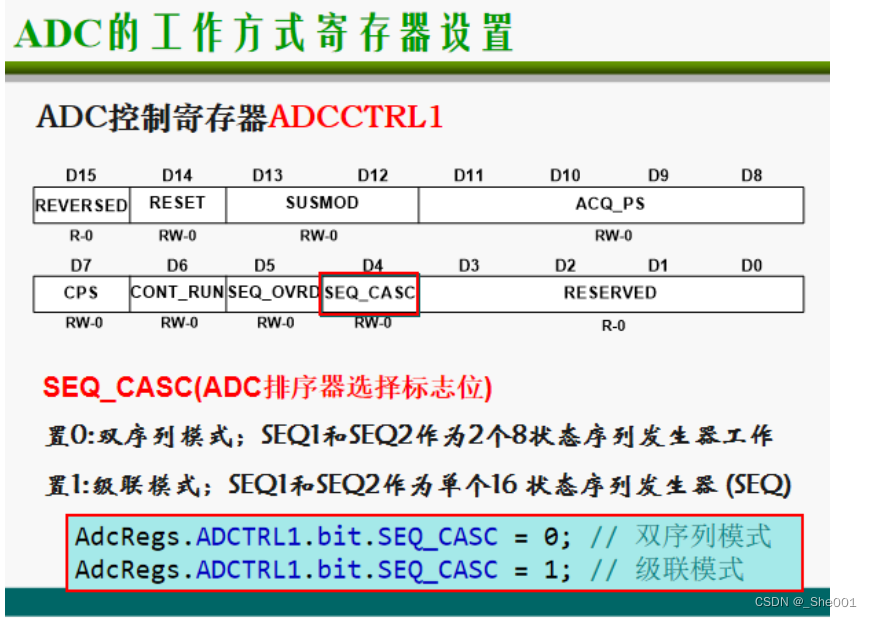Click the RW-0 label under SEQ_CASC
Screen dimensions: 872x618
click(x=372, y=324)
